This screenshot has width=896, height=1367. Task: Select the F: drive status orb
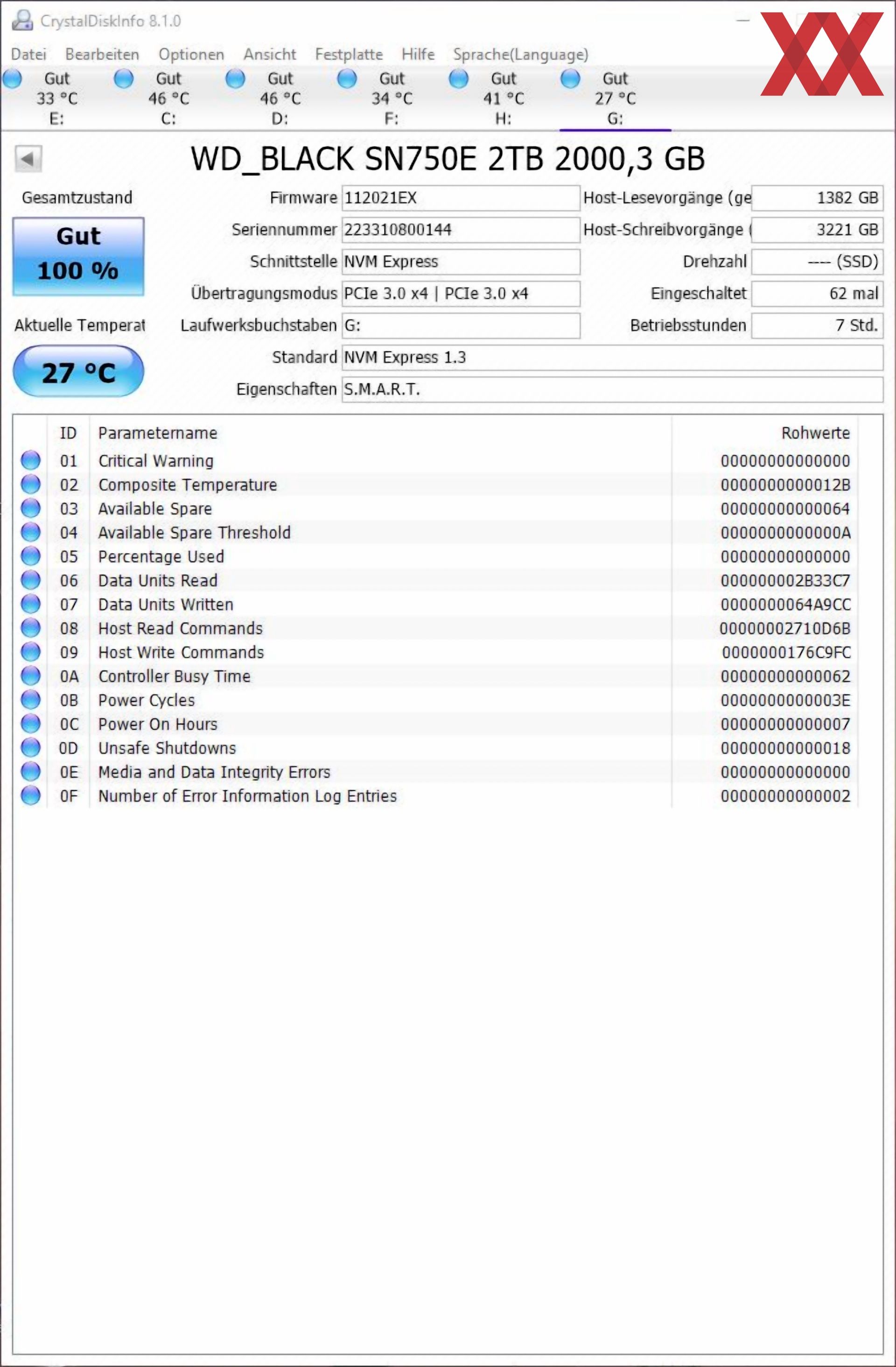pos(347,79)
